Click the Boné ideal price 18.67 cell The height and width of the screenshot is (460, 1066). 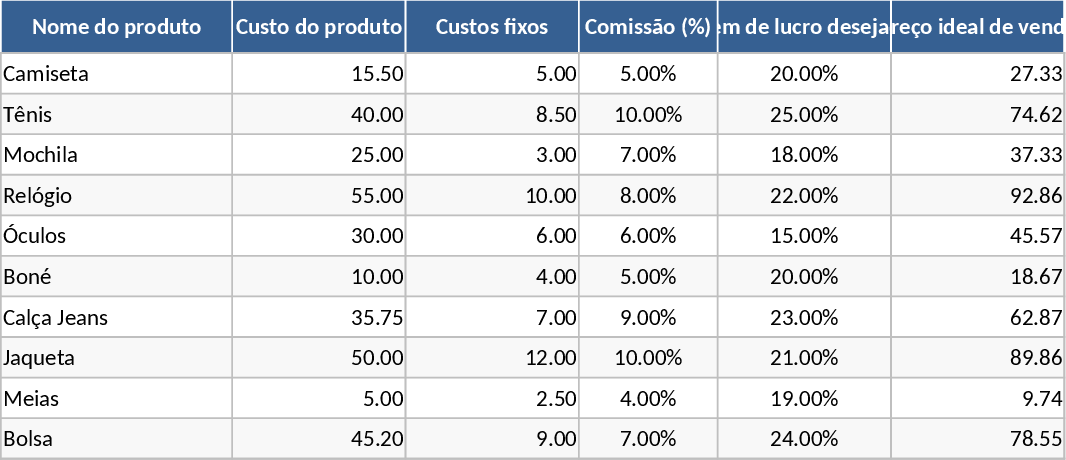coord(977,277)
